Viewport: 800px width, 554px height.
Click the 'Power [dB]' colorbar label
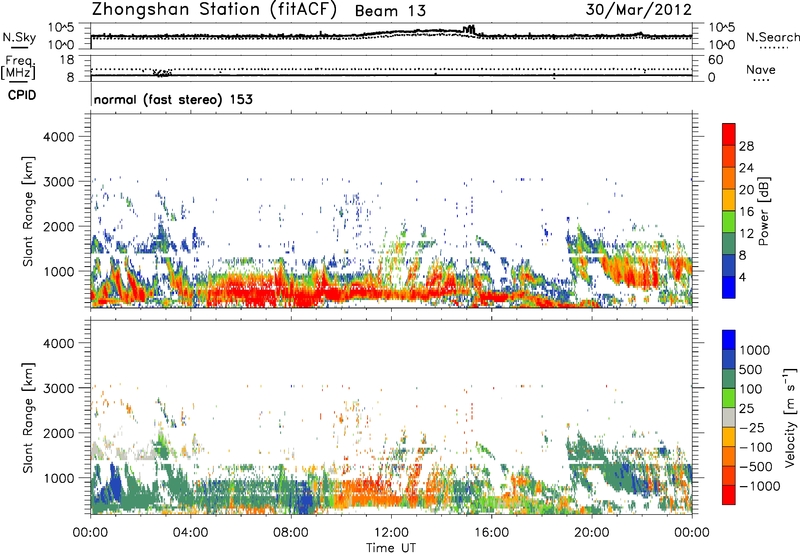click(x=763, y=211)
